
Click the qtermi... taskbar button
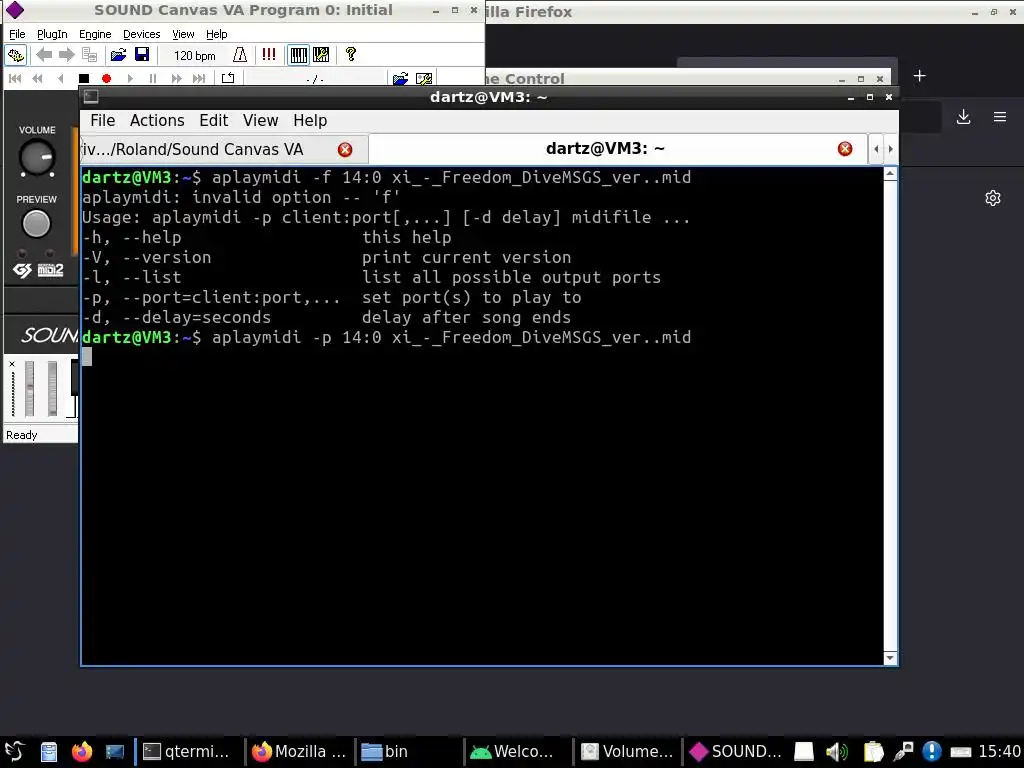[188, 752]
